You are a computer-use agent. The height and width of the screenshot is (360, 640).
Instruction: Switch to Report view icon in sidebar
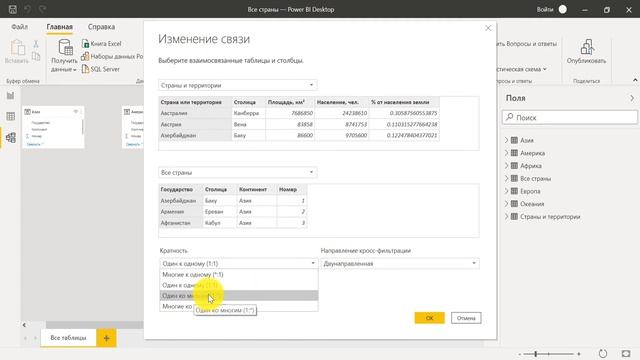11,96
